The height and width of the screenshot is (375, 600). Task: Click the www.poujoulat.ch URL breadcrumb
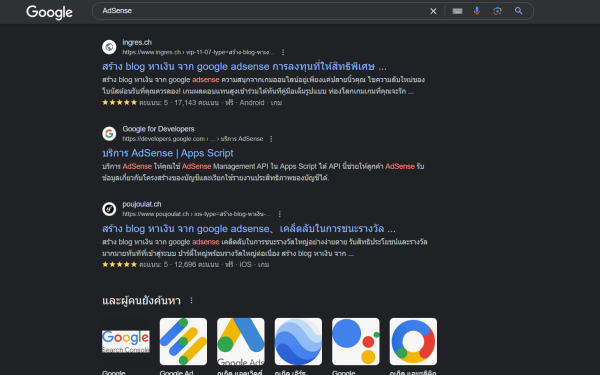(197, 214)
